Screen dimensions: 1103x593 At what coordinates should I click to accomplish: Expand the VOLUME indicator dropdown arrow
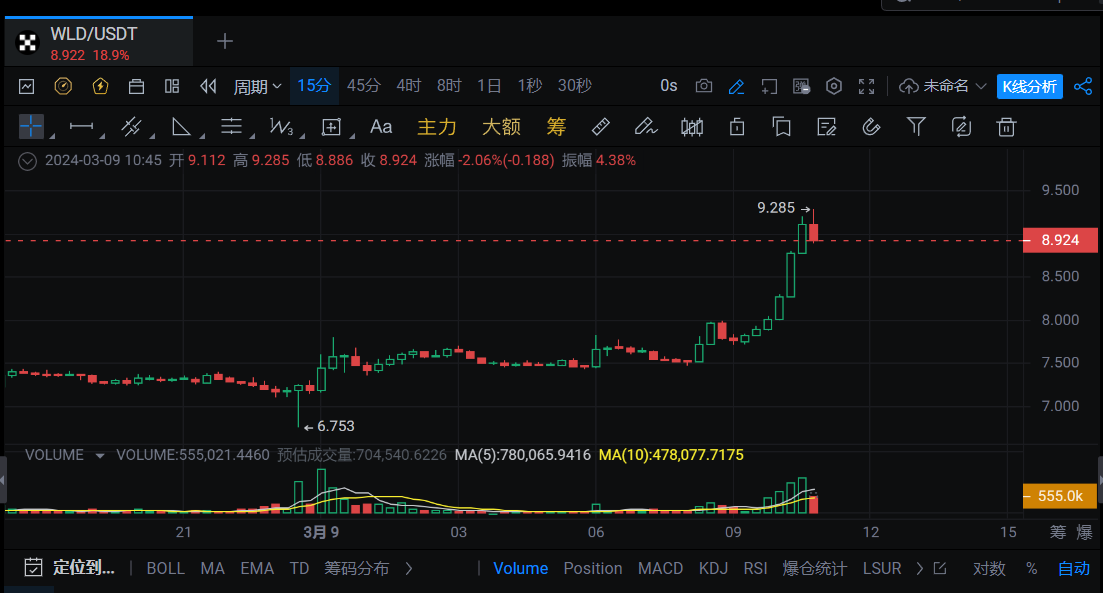point(100,456)
